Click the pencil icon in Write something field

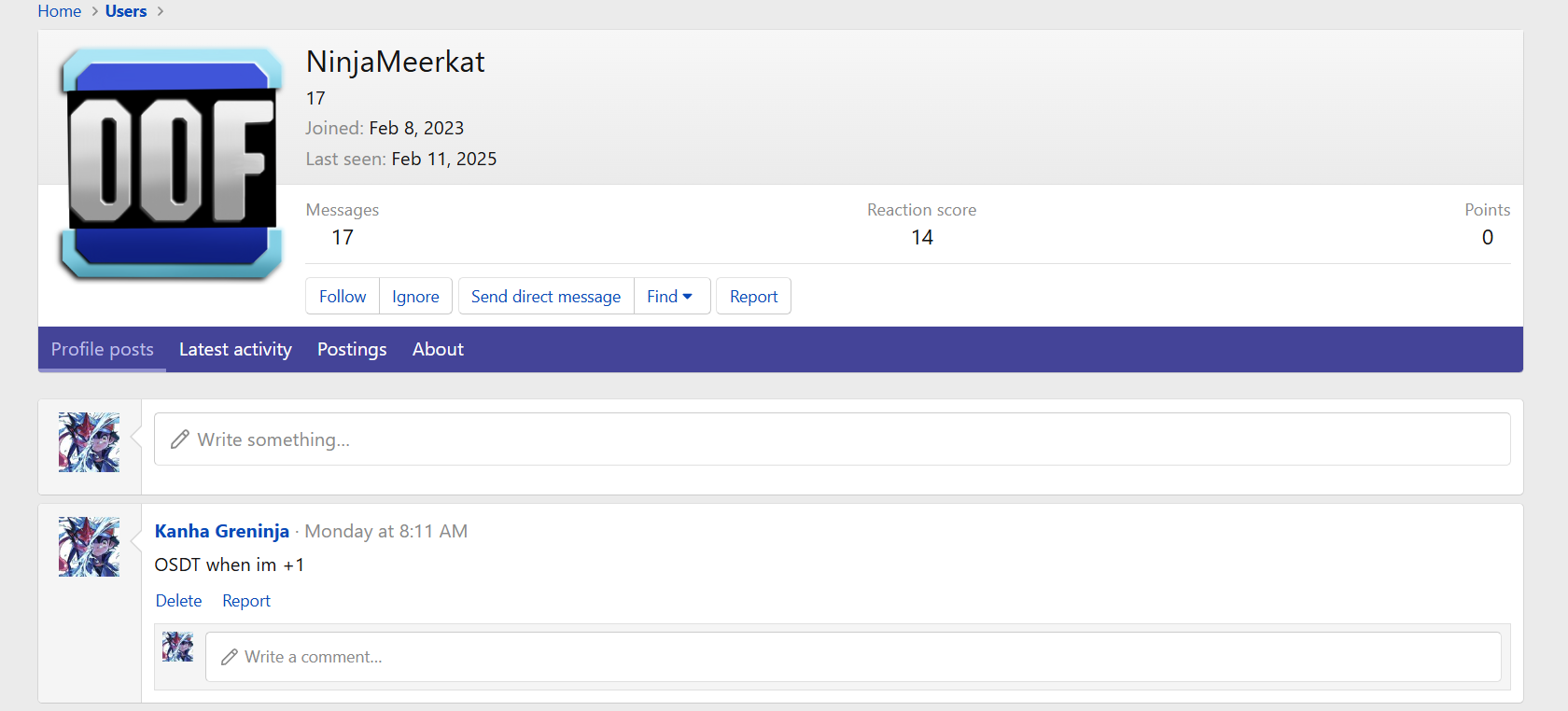180,439
